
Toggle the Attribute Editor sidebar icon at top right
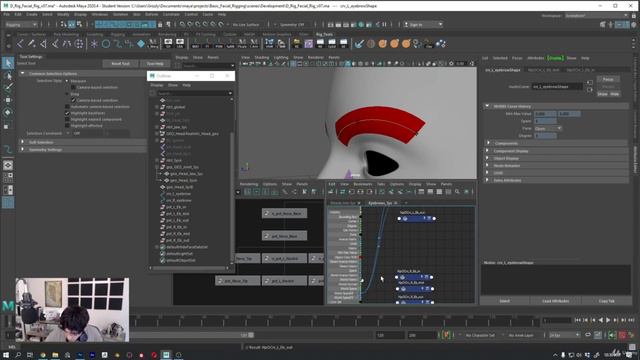[619, 24]
